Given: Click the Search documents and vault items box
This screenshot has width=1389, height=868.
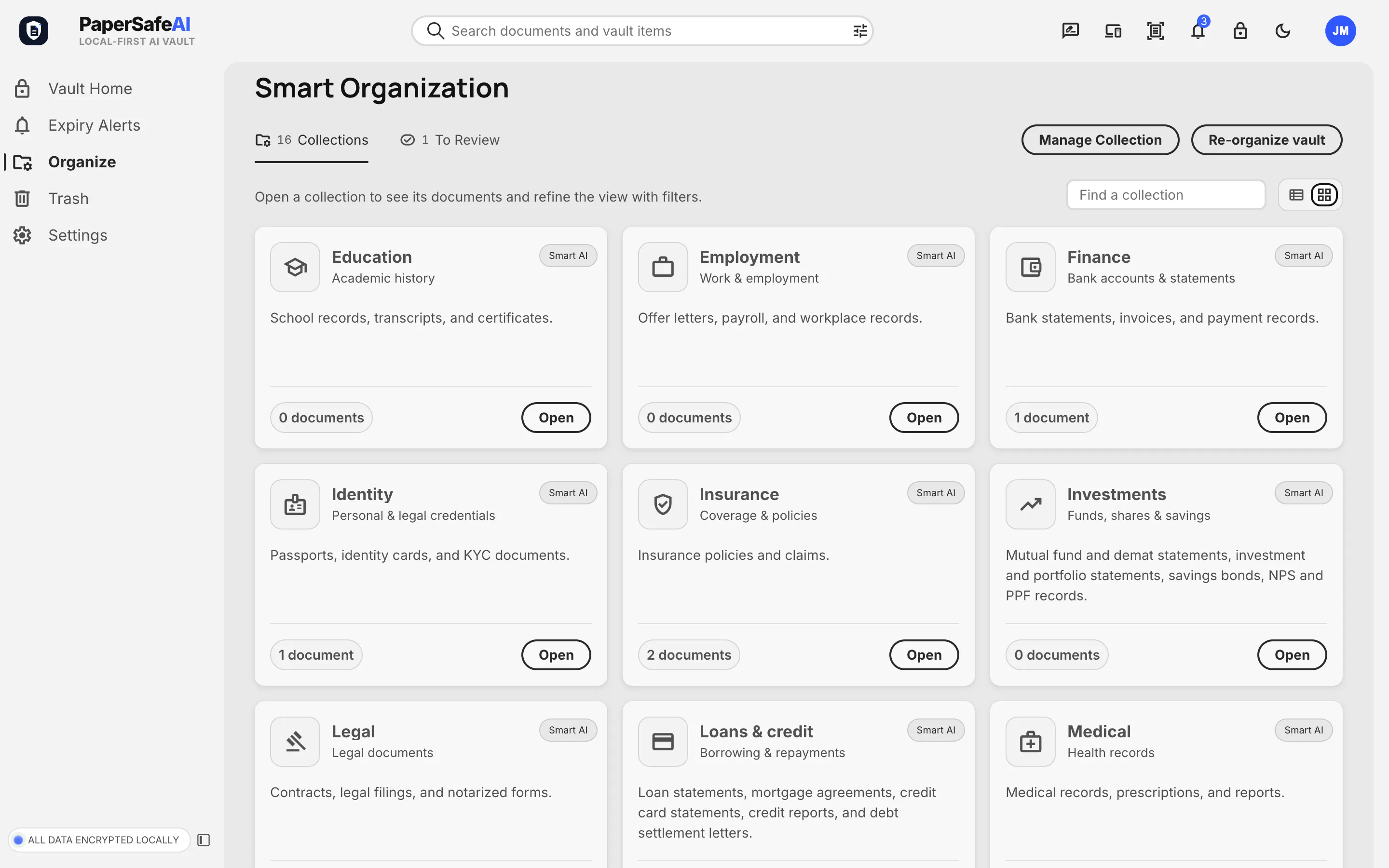Looking at the screenshot, I should (642, 31).
